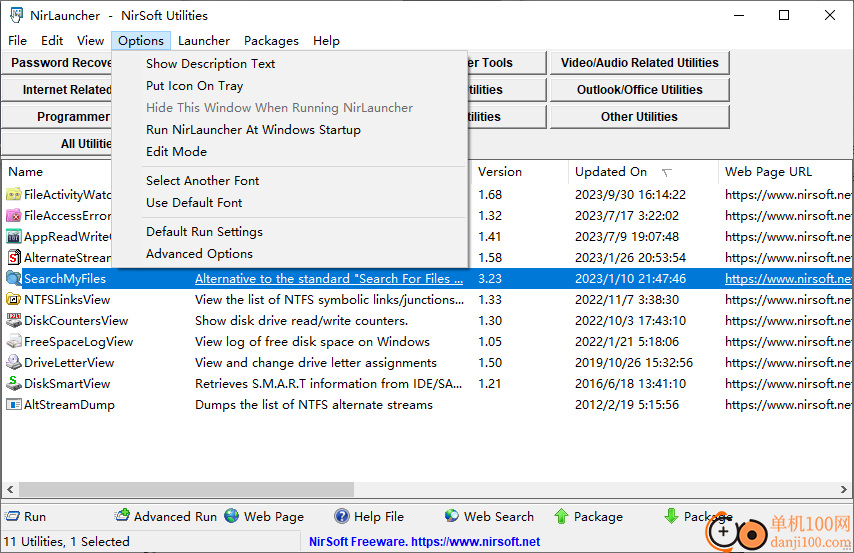The image size is (854, 553).
Task: Select the Internet Related category button
Action: (x=57, y=90)
